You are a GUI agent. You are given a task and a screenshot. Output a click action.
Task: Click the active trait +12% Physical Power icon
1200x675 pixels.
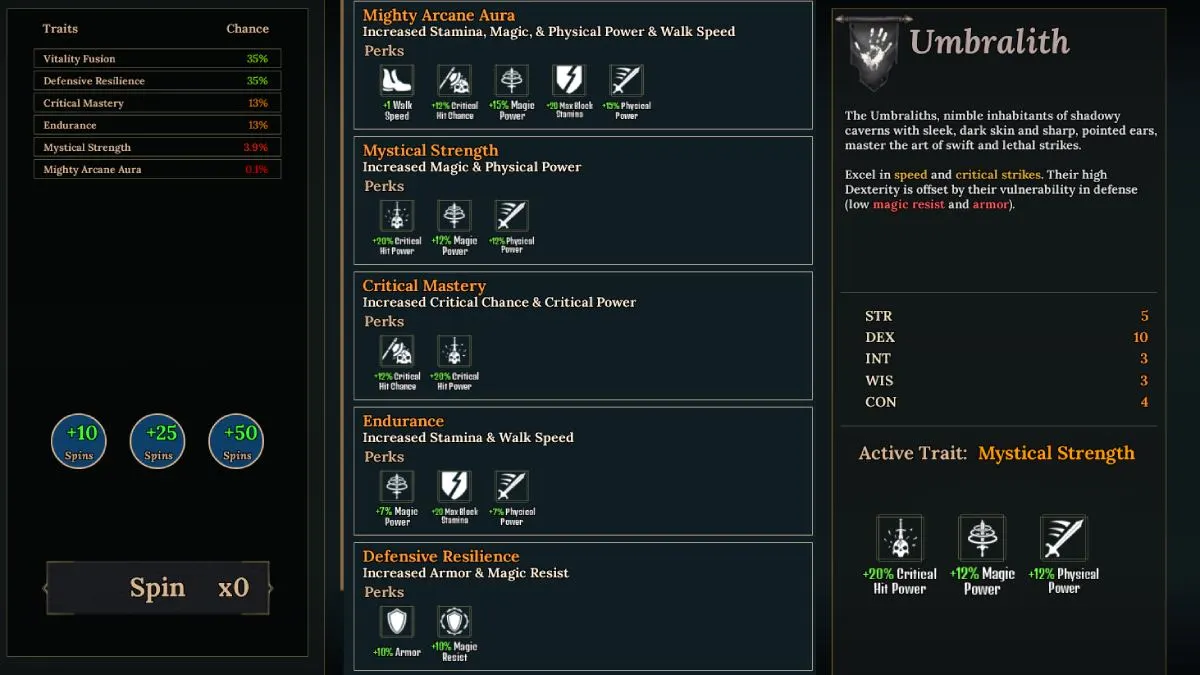1064,539
